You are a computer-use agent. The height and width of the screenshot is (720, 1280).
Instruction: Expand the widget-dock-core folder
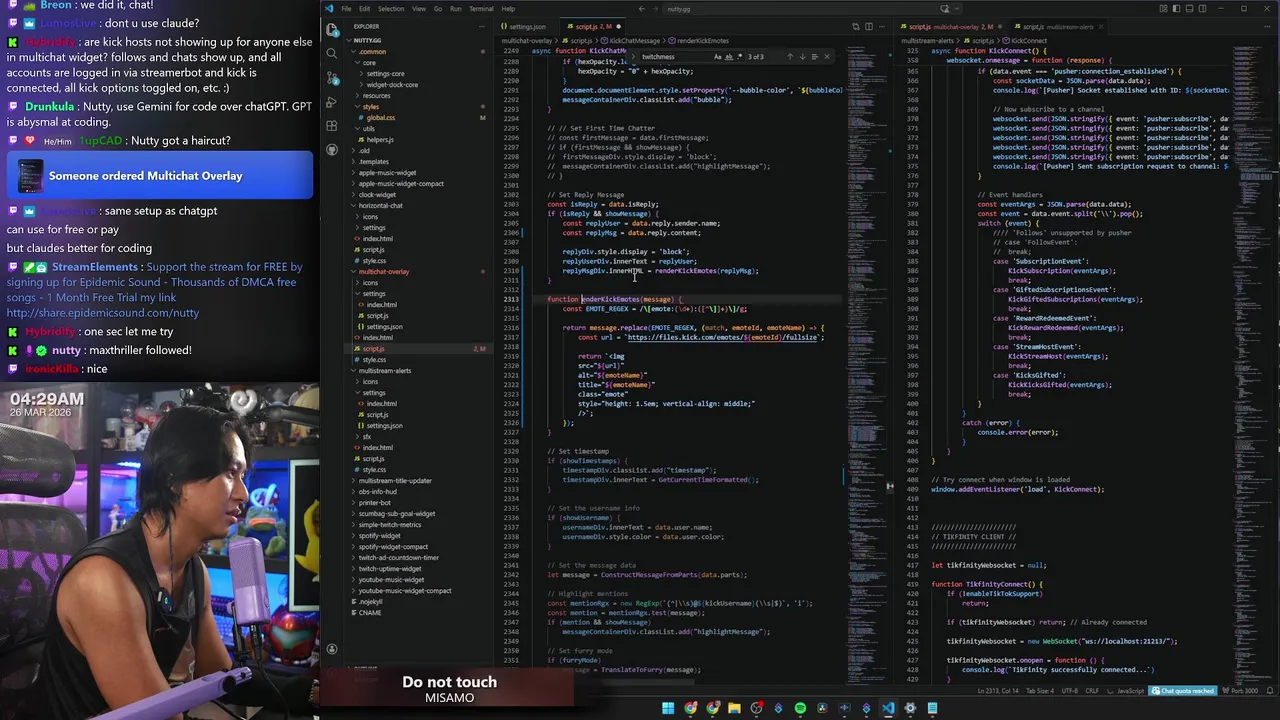click(392, 84)
